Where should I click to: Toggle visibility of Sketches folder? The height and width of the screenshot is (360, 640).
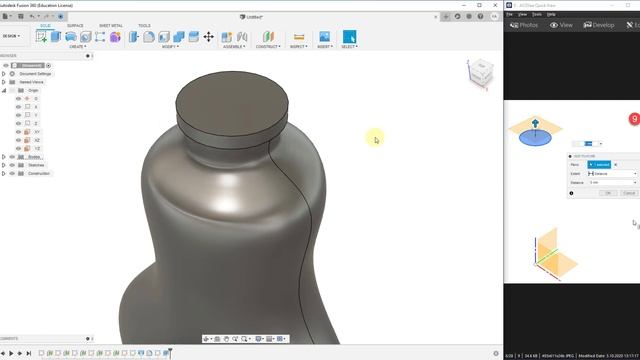coord(12,165)
